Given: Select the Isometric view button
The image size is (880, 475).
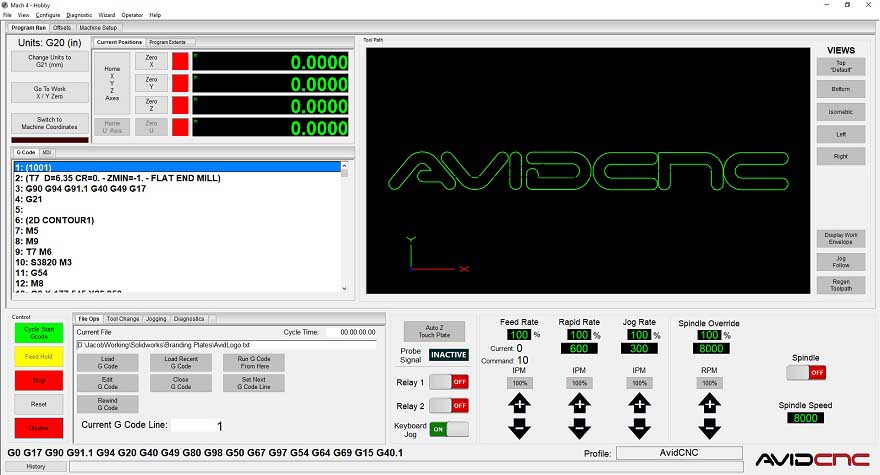Looking at the screenshot, I should tap(841, 112).
